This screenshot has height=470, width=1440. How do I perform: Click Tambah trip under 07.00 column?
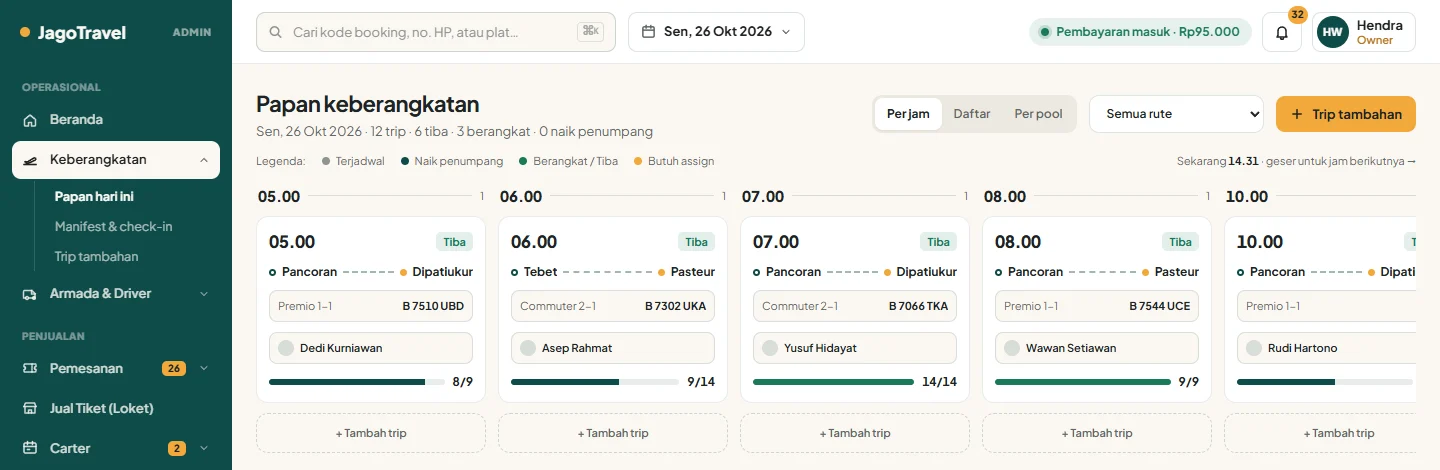pos(855,433)
